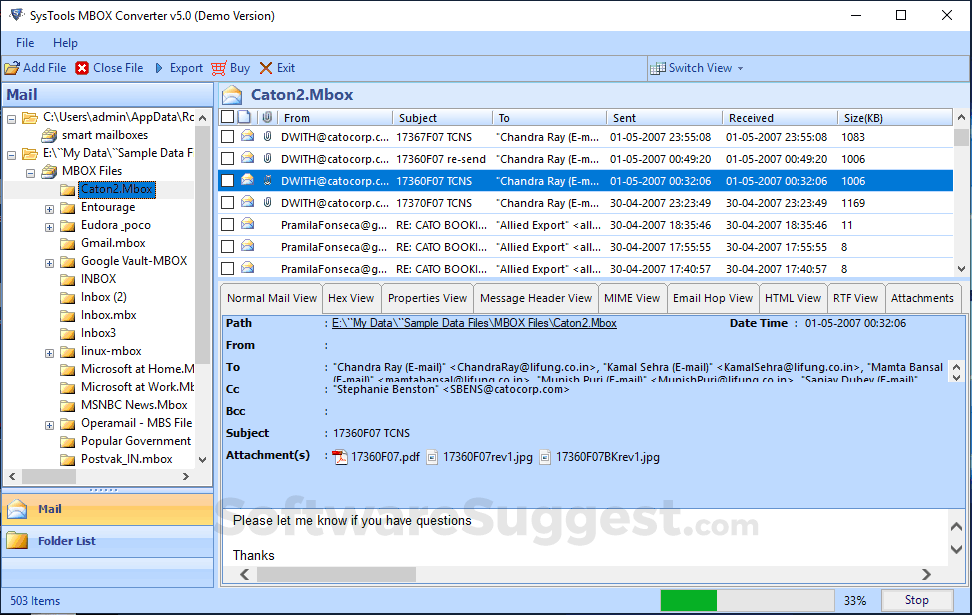
Task: Open the Switch View dropdown
Action: point(698,68)
